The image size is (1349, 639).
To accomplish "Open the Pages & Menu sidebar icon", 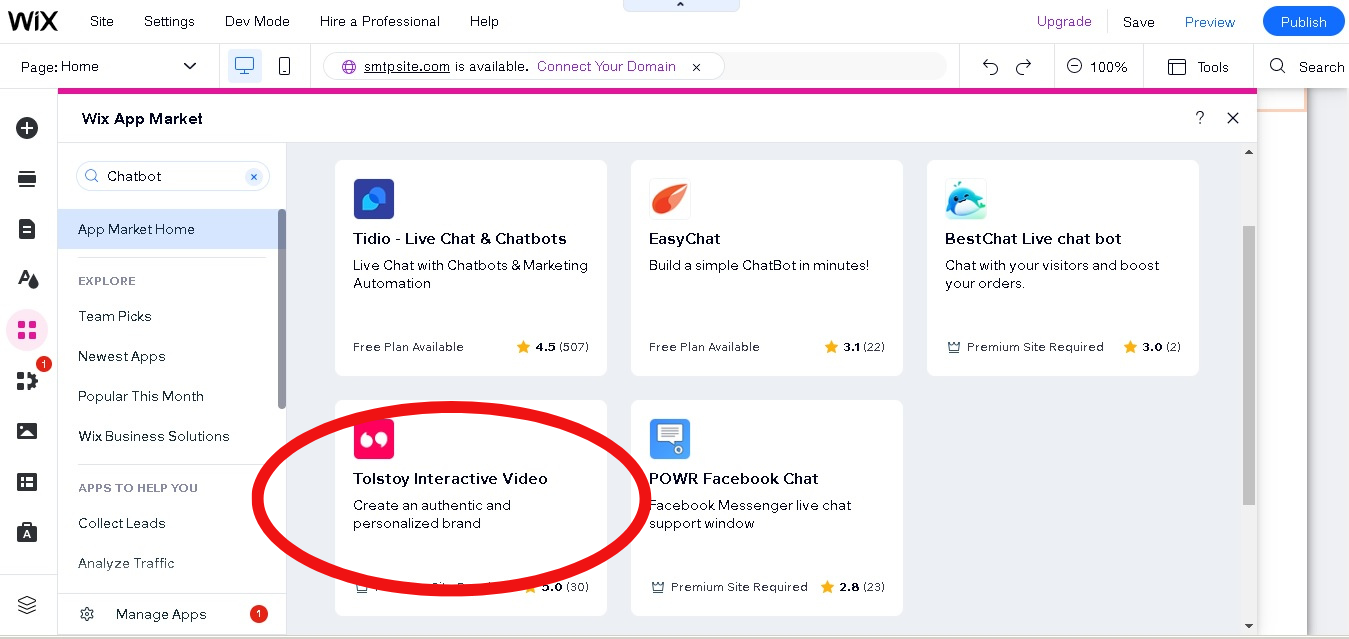I will pos(27,229).
